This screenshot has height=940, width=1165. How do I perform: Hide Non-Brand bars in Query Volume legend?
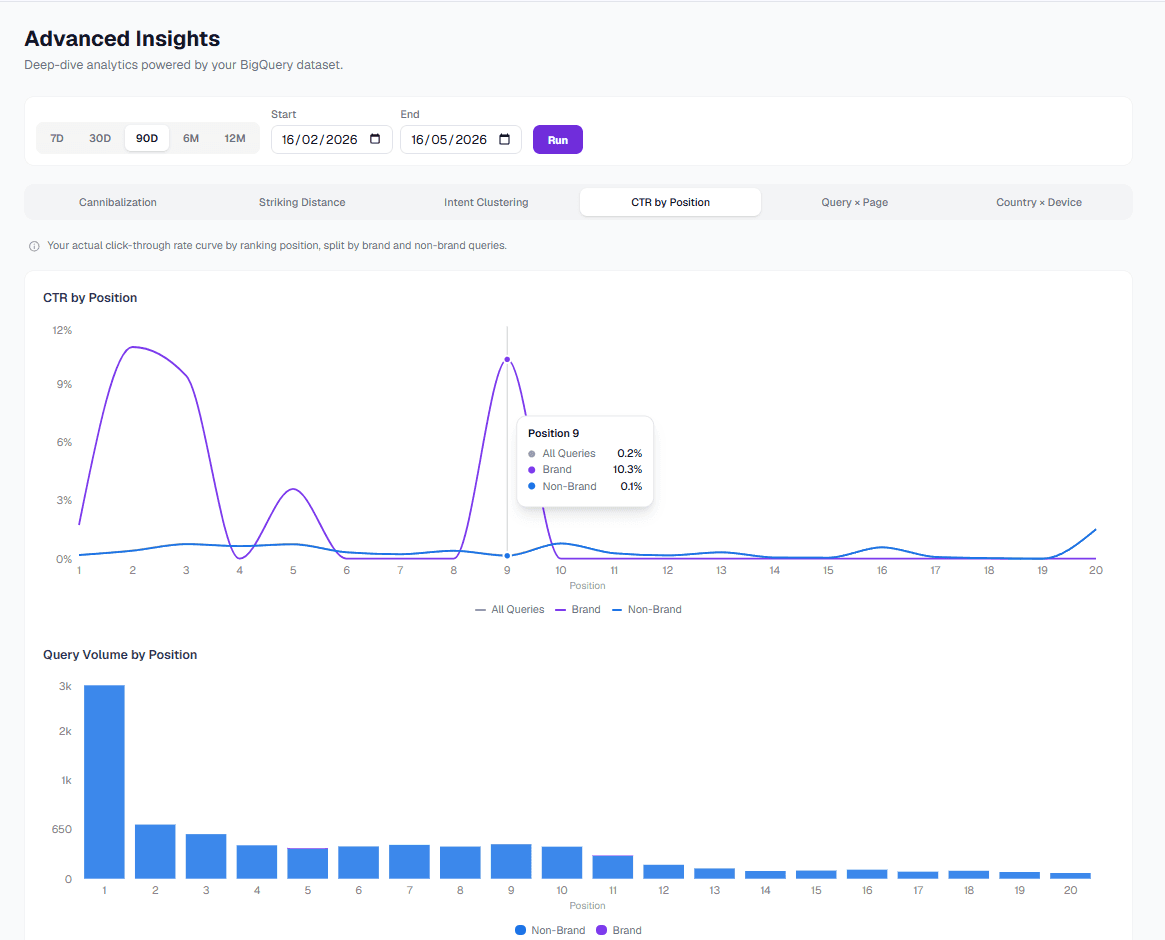coord(550,930)
